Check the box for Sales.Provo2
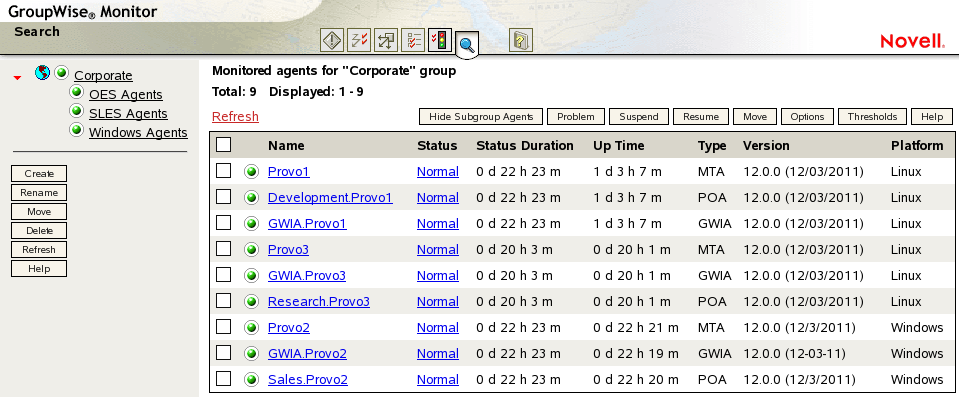The width and height of the screenshot is (959, 397). pos(224,379)
